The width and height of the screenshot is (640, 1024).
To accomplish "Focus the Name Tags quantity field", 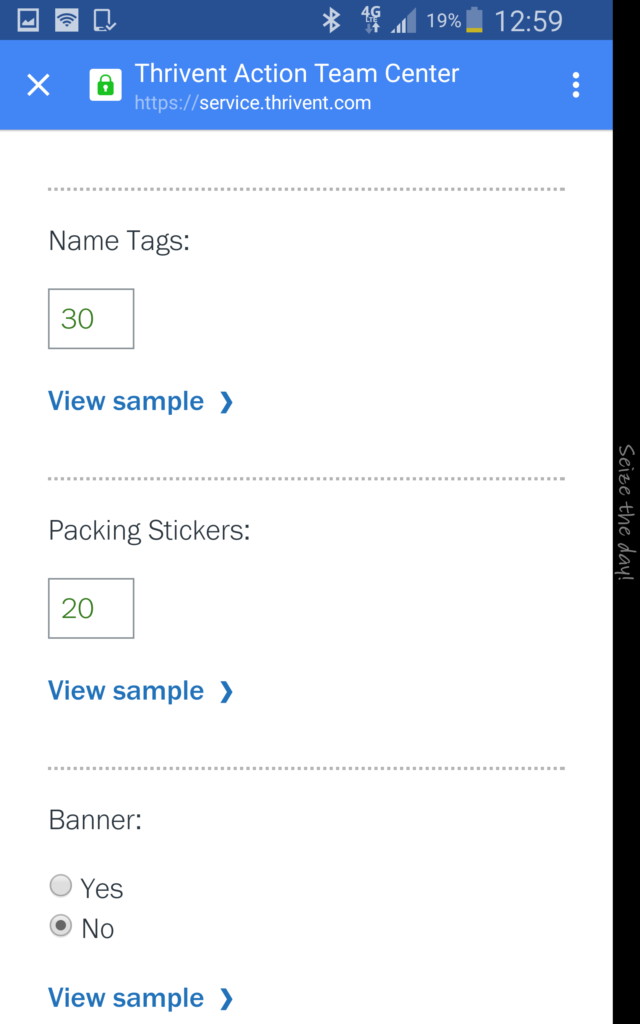I will coord(91,319).
